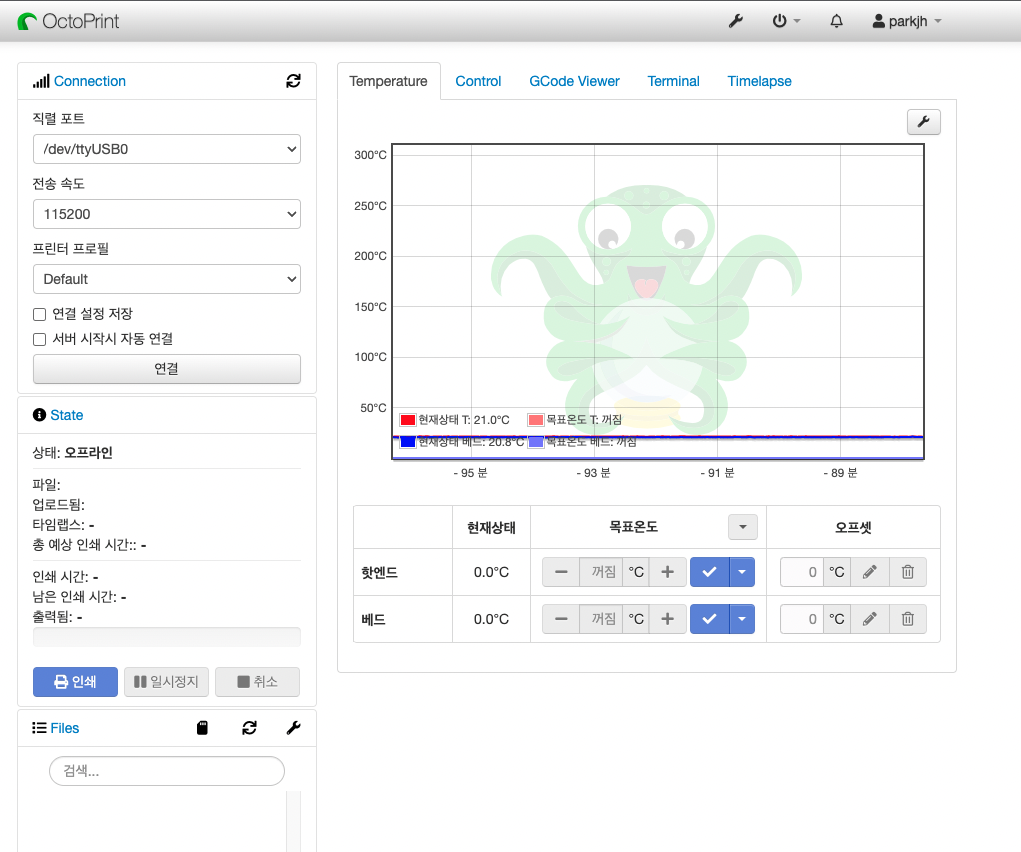Collapse the State panel header
This screenshot has height=852, width=1021.
[x=66, y=415]
